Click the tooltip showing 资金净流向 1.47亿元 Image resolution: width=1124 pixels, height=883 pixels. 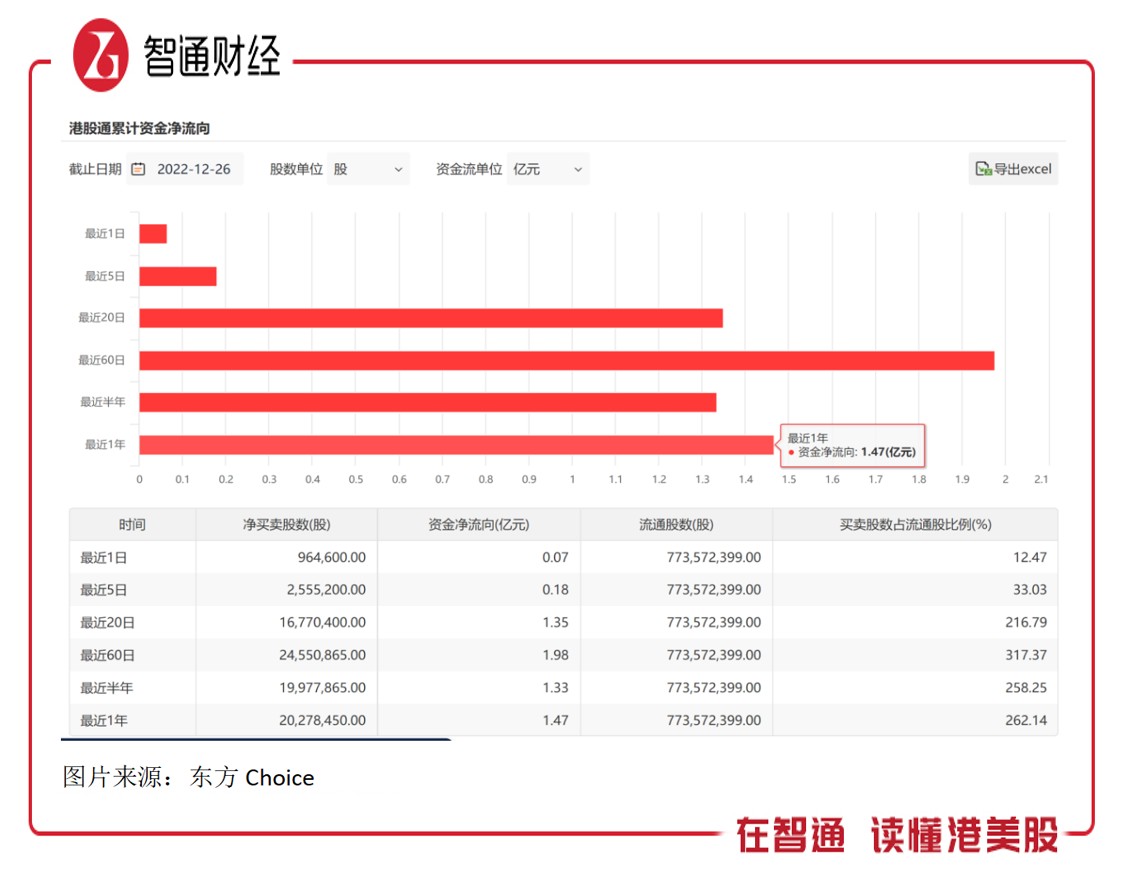tap(852, 443)
